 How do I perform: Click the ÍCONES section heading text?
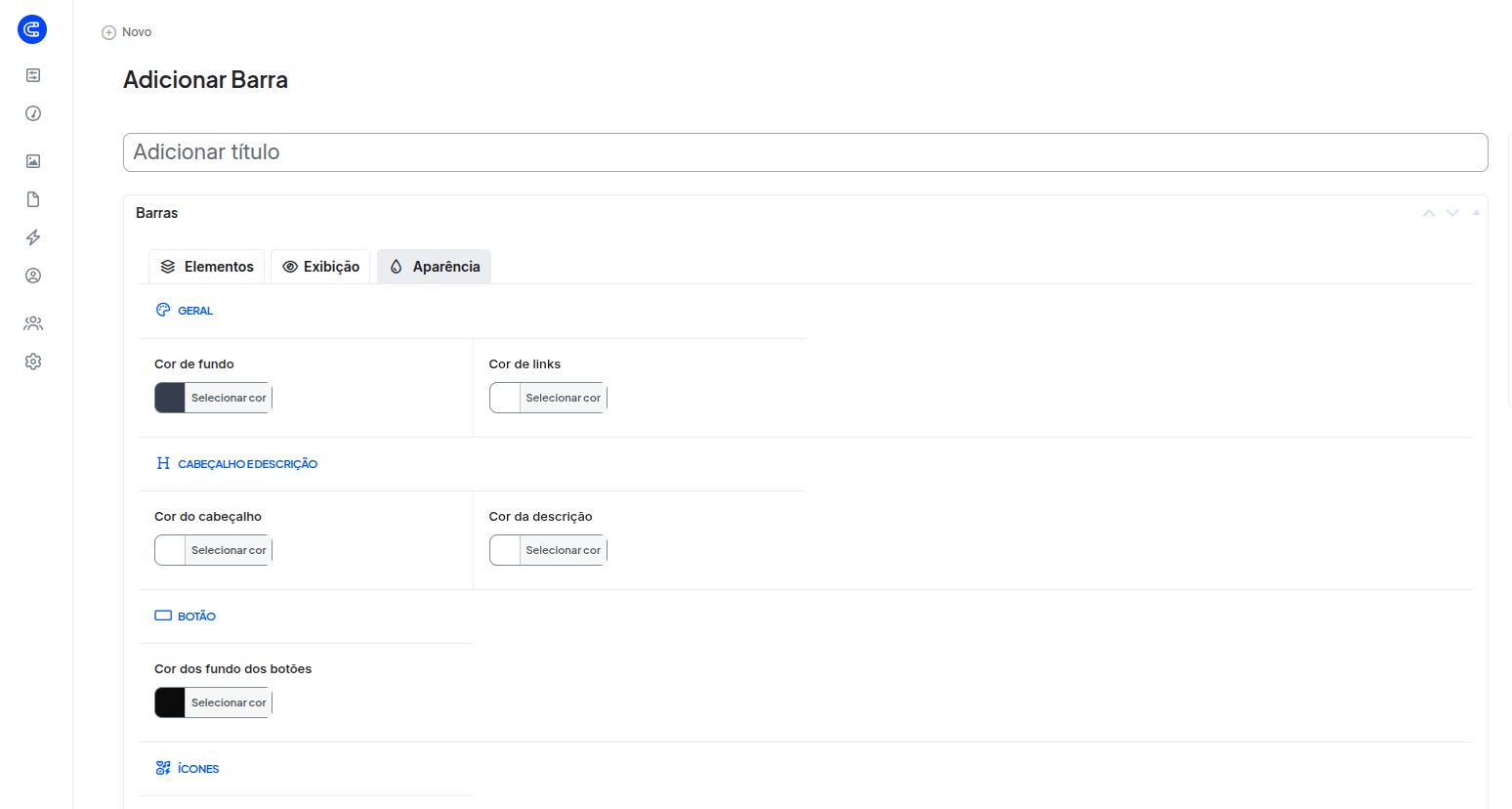[198, 769]
